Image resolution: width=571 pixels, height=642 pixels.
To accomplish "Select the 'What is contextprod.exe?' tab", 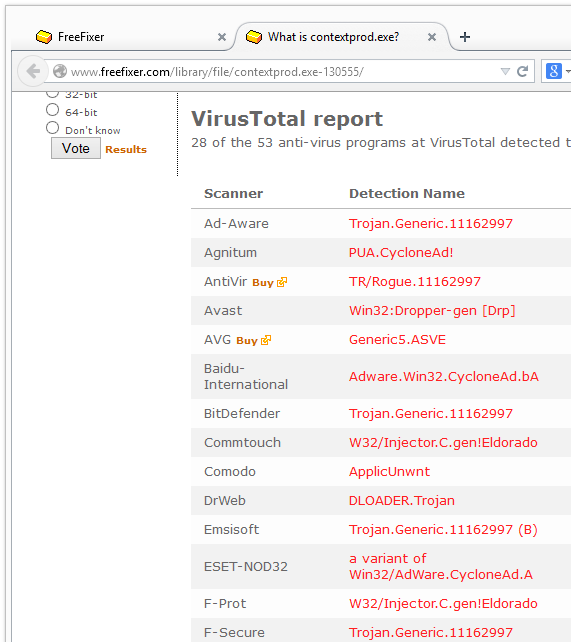I will point(342,37).
